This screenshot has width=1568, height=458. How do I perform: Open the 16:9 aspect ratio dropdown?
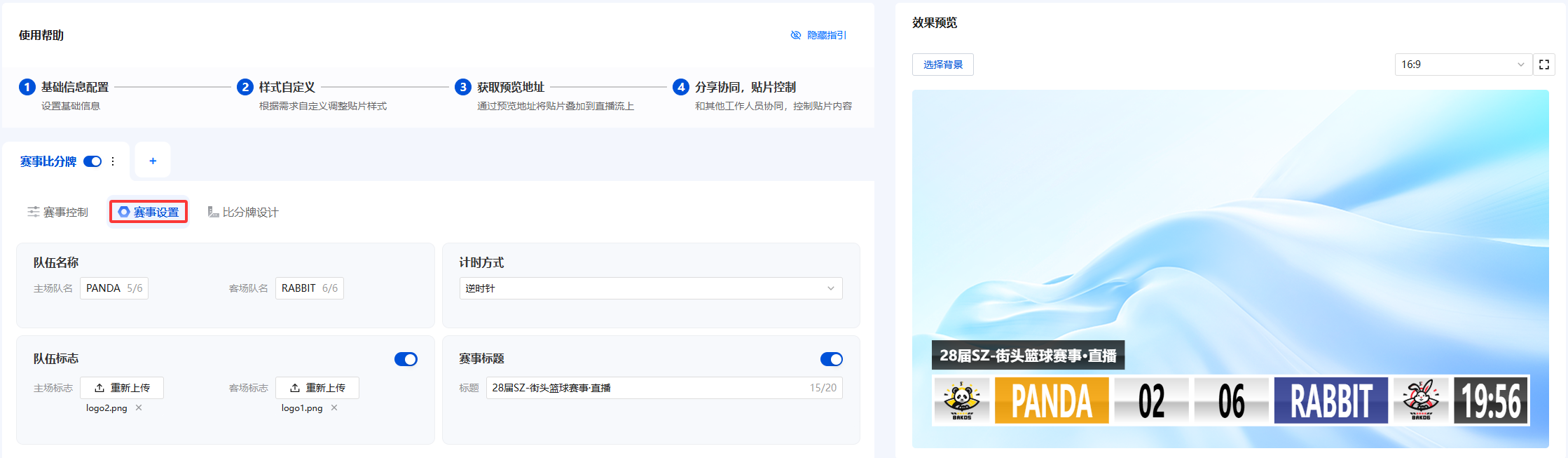pyautogui.click(x=1462, y=65)
